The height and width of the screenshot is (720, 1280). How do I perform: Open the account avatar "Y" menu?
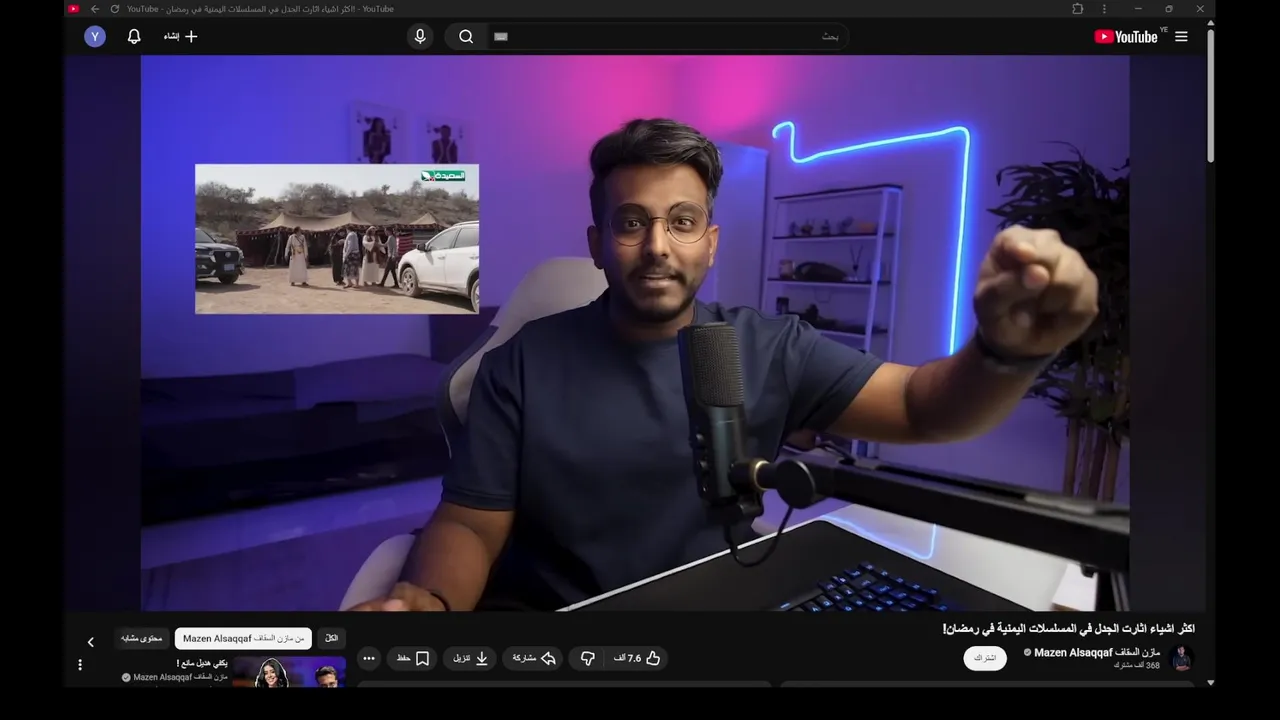pyautogui.click(x=95, y=37)
